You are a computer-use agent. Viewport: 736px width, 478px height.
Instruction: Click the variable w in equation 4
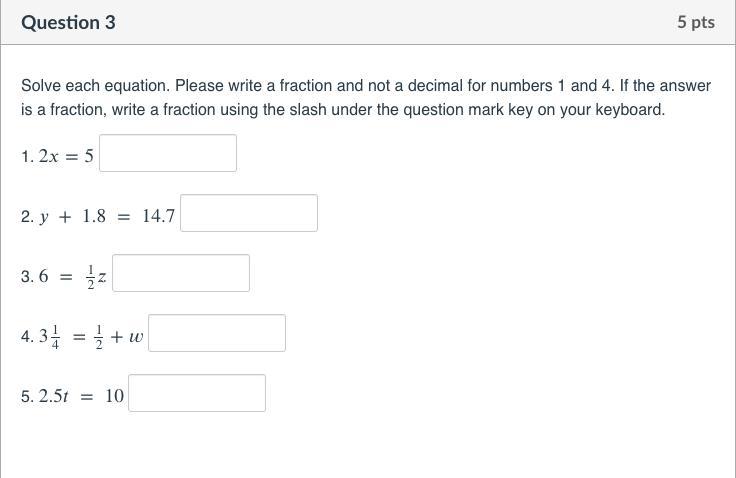pos(136,337)
